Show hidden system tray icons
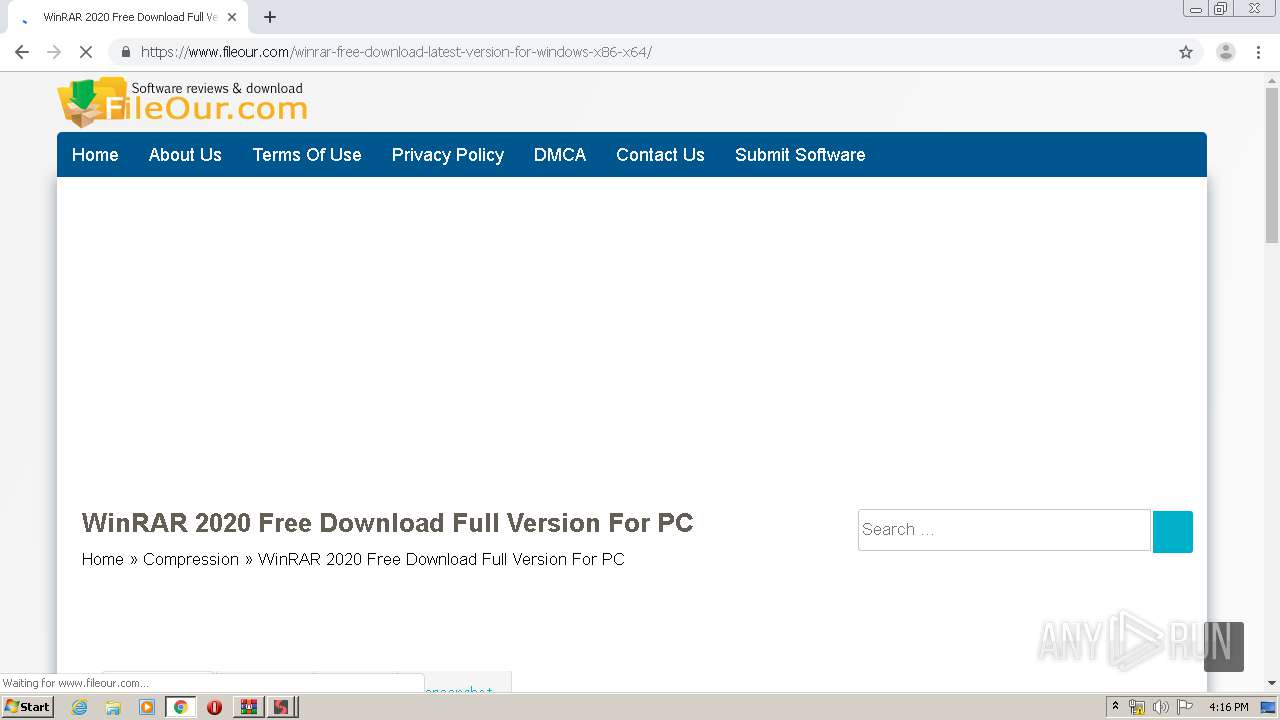The height and width of the screenshot is (720, 1280). (1115, 707)
